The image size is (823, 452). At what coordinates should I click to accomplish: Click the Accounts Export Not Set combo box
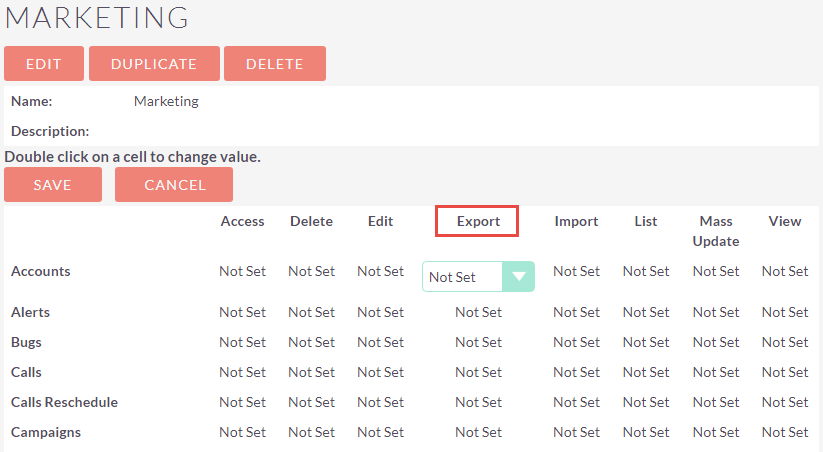coord(478,277)
